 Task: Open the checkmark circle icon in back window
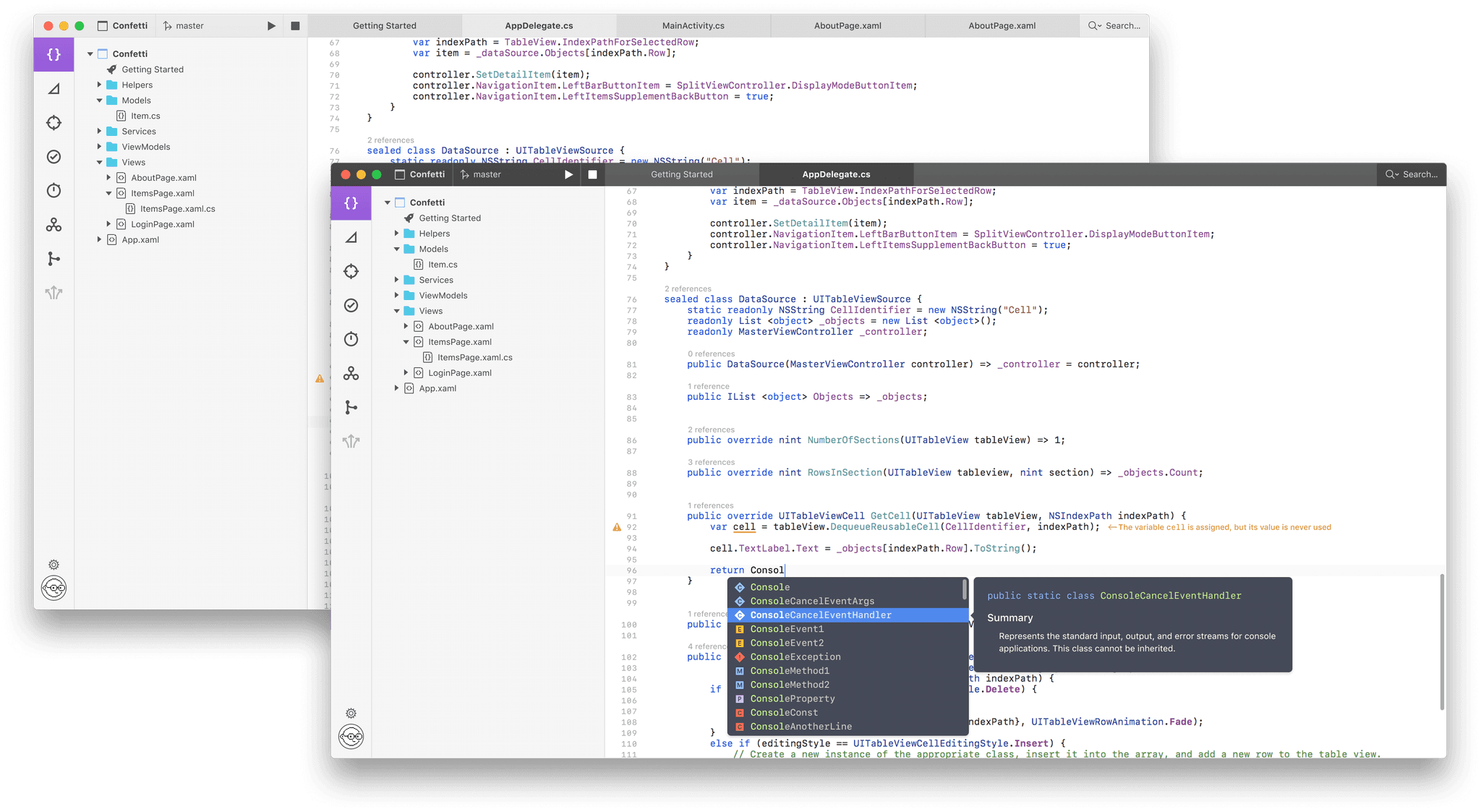(x=54, y=157)
